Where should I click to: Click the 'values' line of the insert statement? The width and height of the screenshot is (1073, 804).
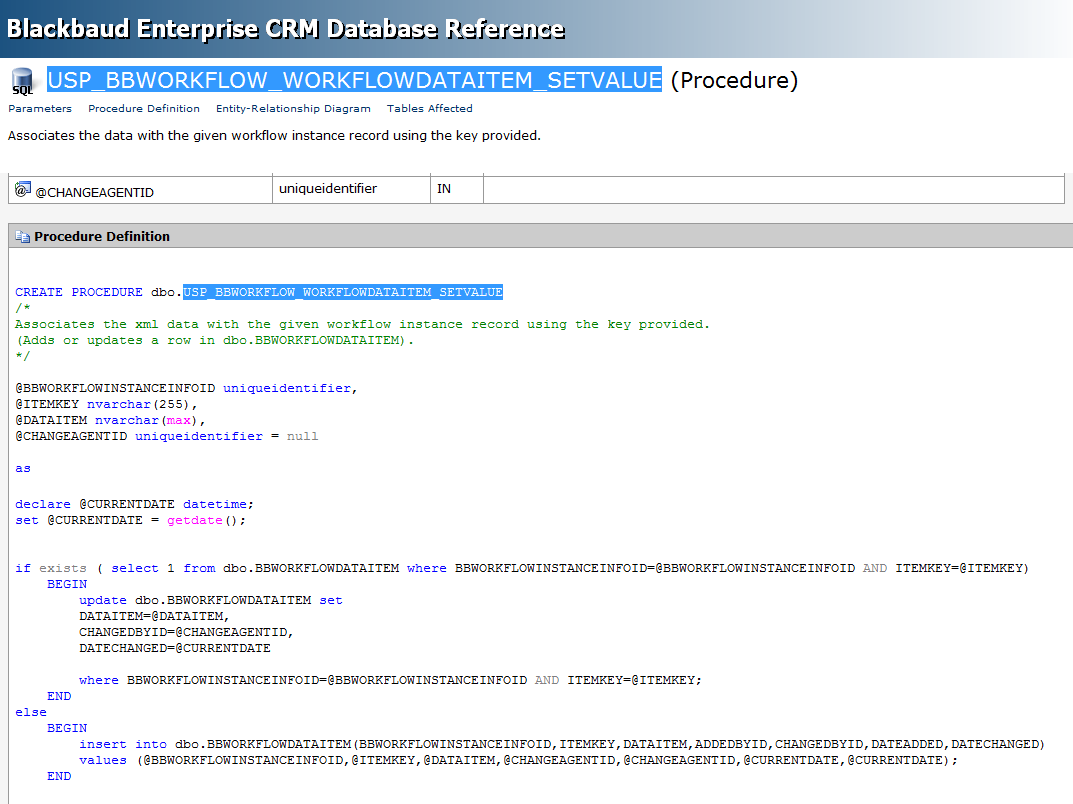click(x=518, y=760)
